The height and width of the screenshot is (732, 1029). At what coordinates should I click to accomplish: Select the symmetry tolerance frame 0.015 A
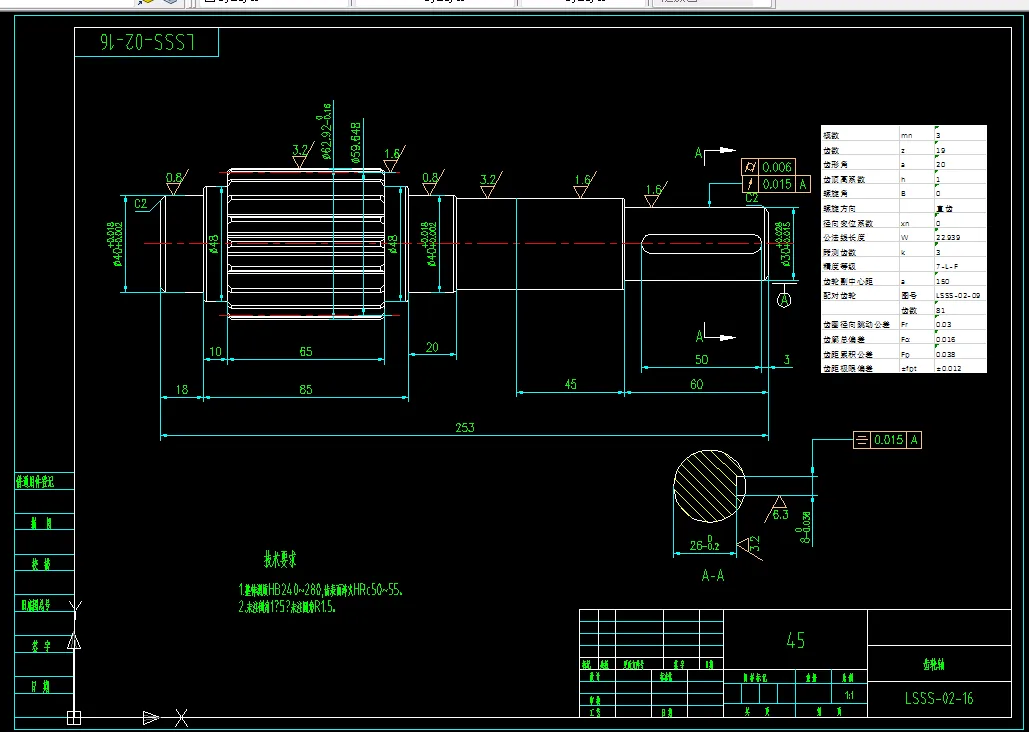886,440
